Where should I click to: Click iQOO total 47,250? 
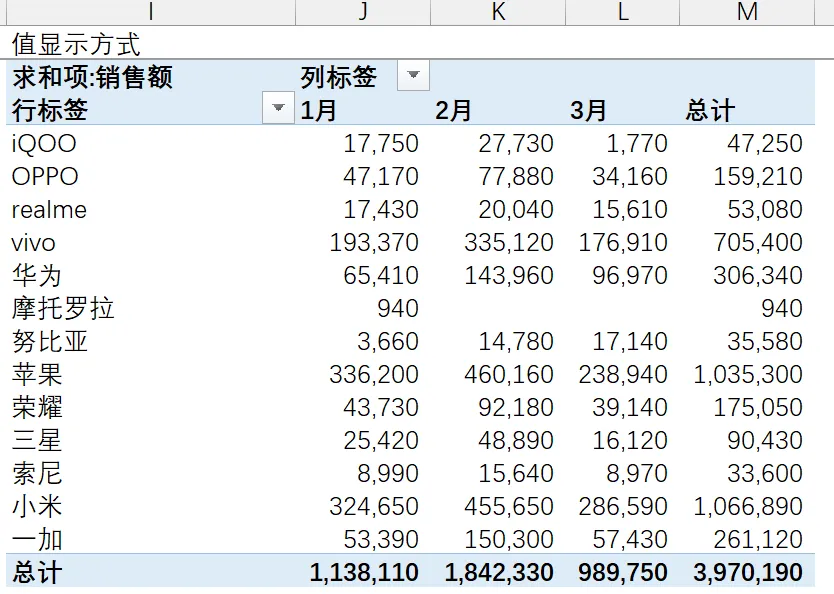(765, 144)
